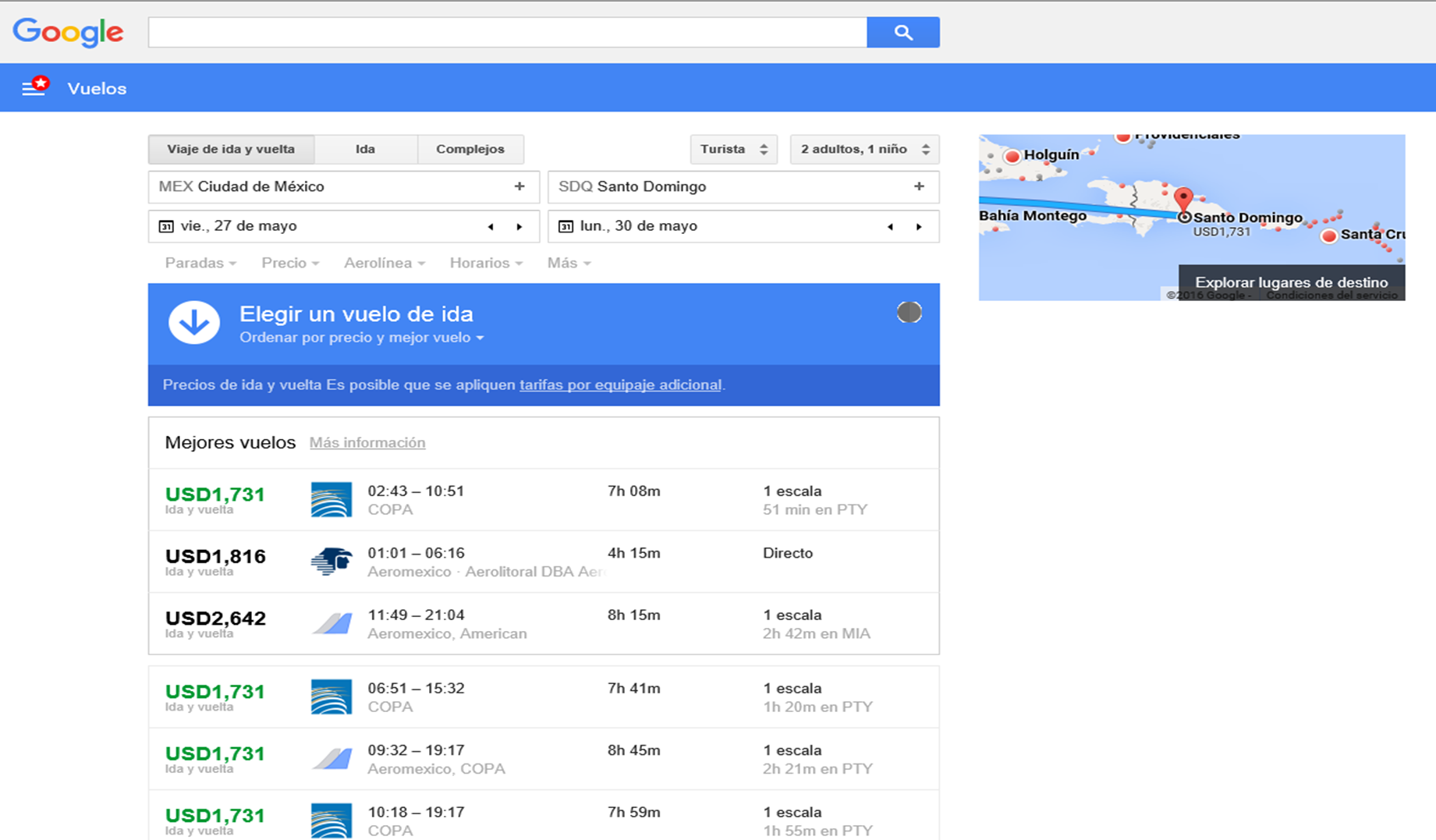Click the plus icon in the MEX origin field
1436x840 pixels.
click(x=519, y=186)
